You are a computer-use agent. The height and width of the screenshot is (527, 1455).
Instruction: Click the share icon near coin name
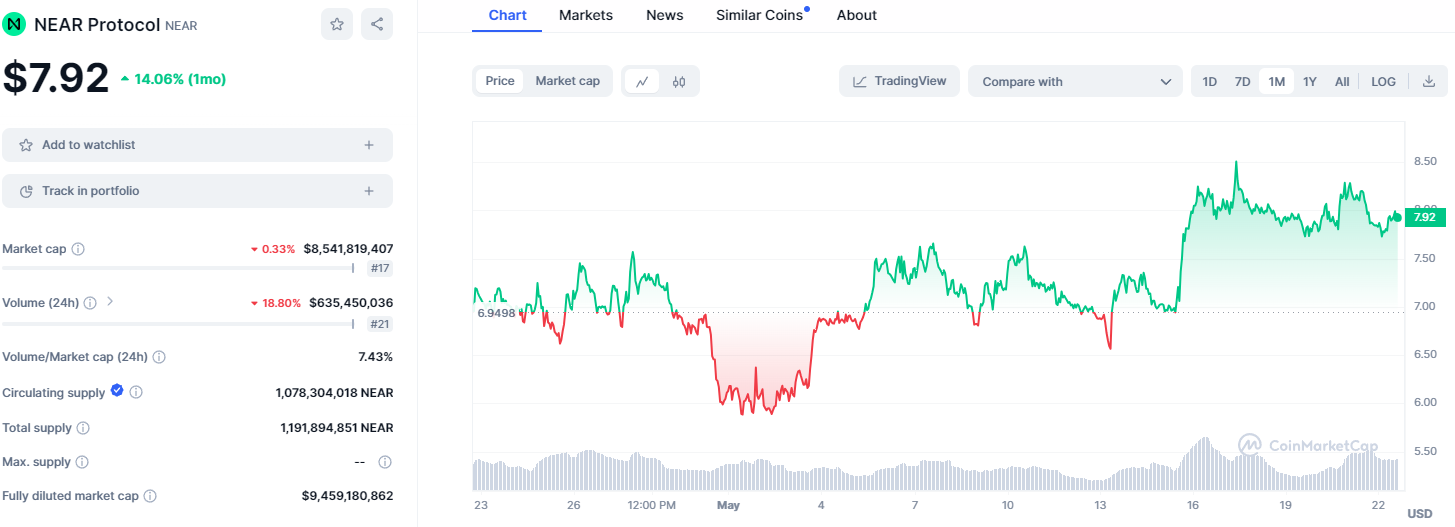(377, 24)
